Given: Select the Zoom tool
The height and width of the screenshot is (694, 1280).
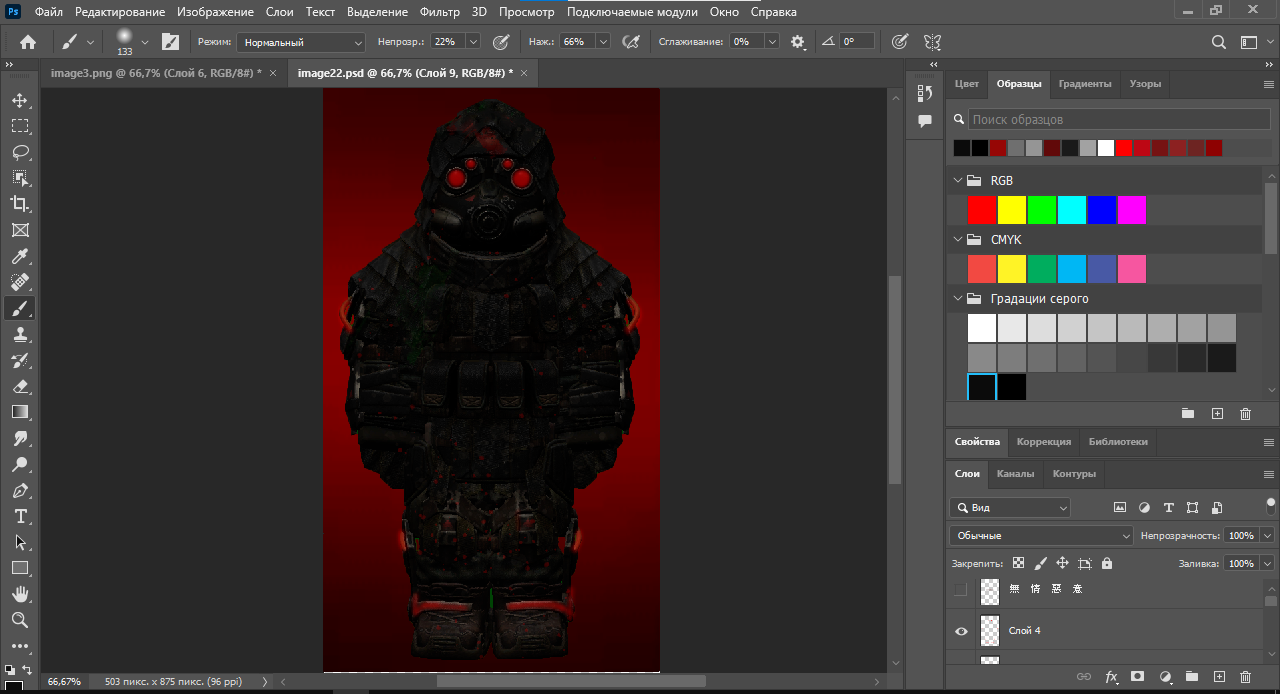Looking at the screenshot, I should [x=19, y=620].
